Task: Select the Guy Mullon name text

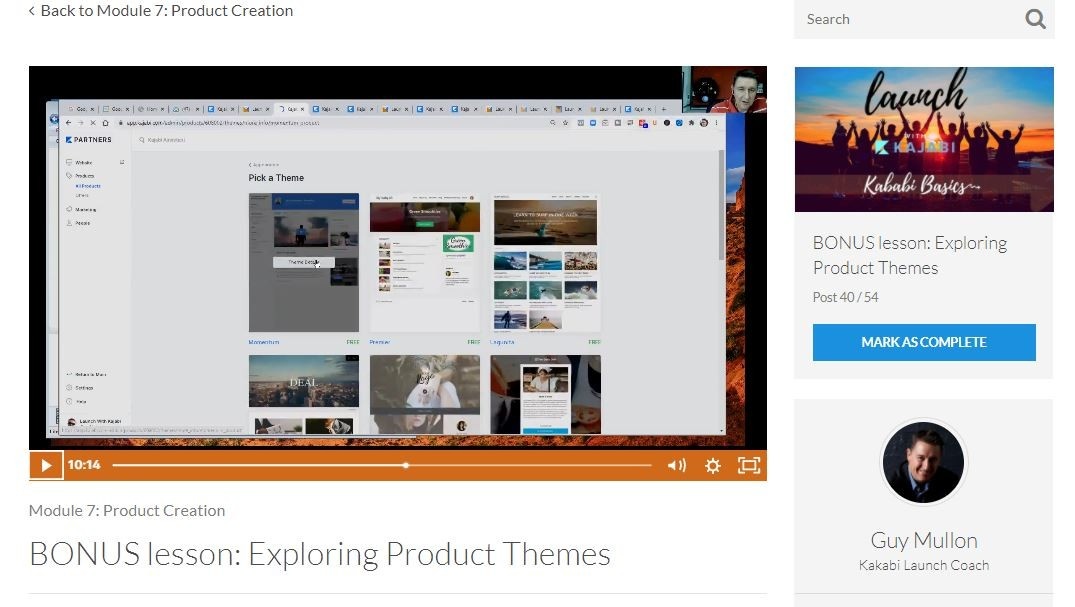Action: click(924, 540)
